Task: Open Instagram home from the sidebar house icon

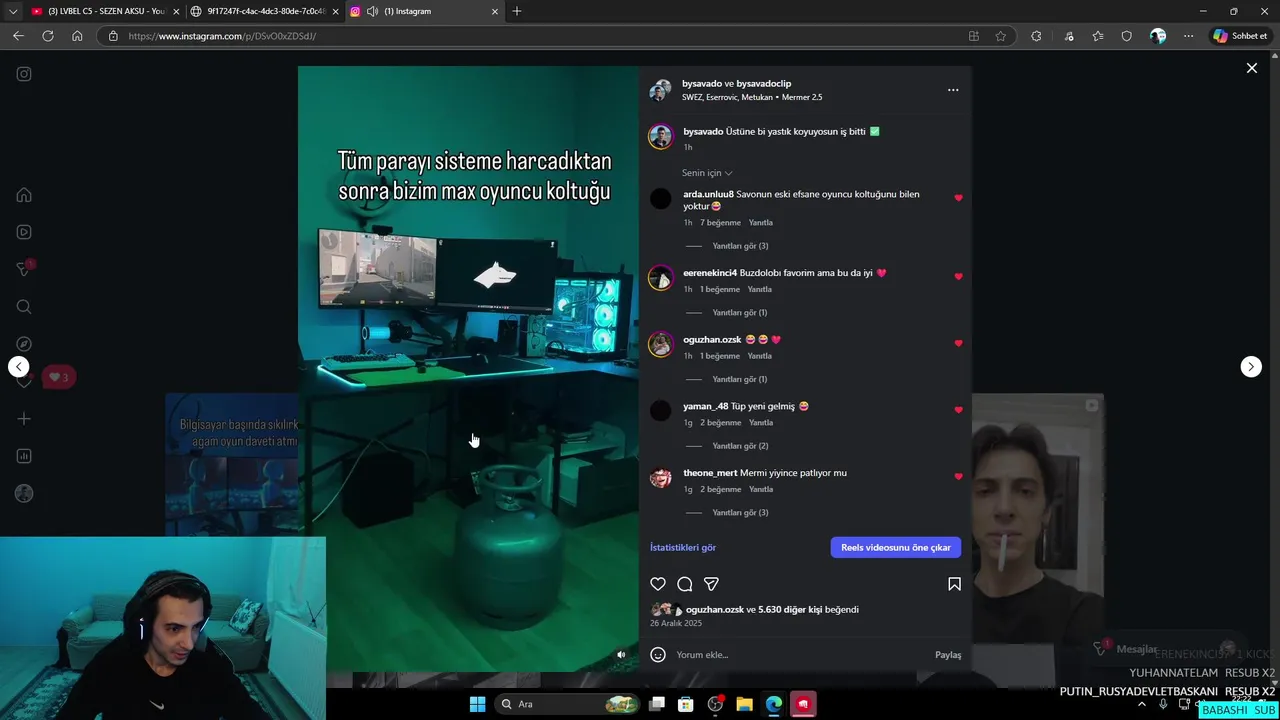Action: 24,195
